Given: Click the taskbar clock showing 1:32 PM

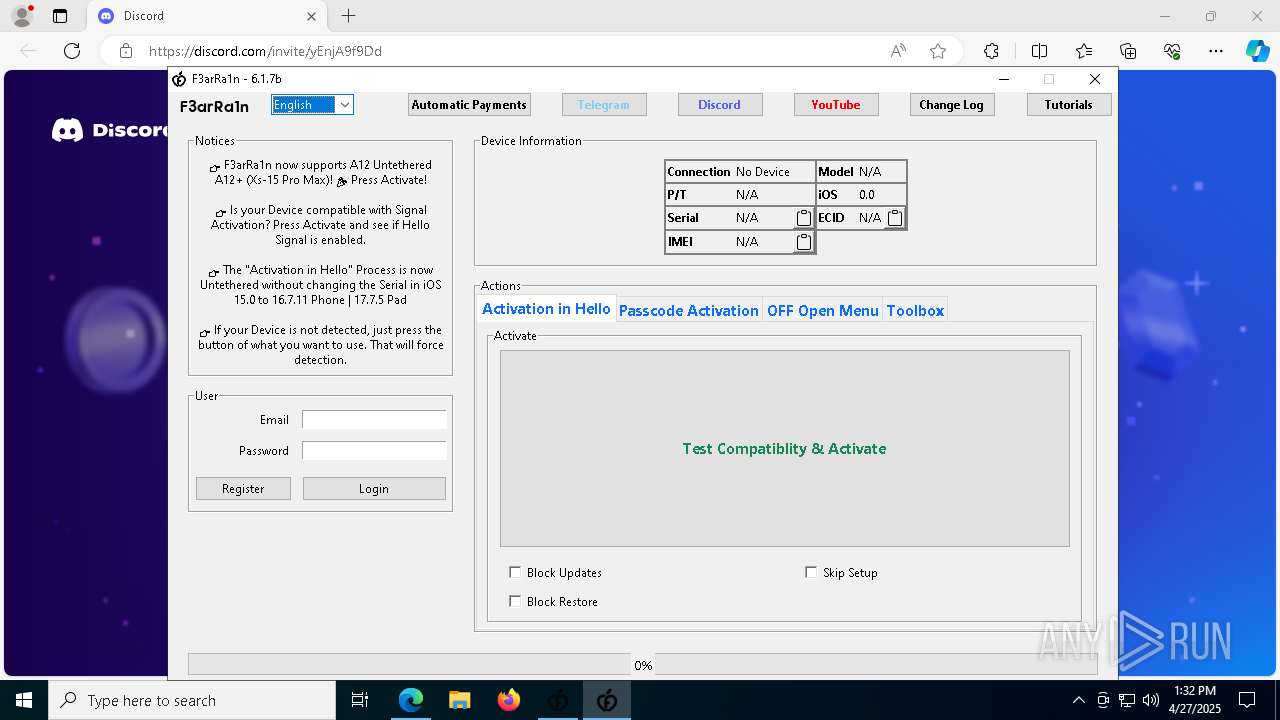Looking at the screenshot, I should click(x=1195, y=700).
